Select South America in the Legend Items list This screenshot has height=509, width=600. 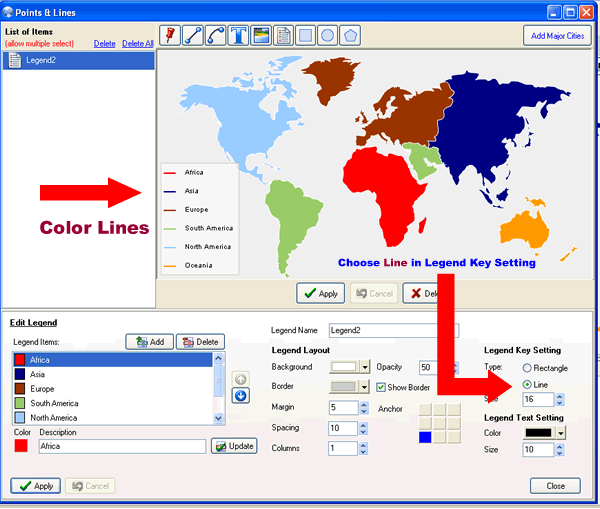[x=113, y=403]
